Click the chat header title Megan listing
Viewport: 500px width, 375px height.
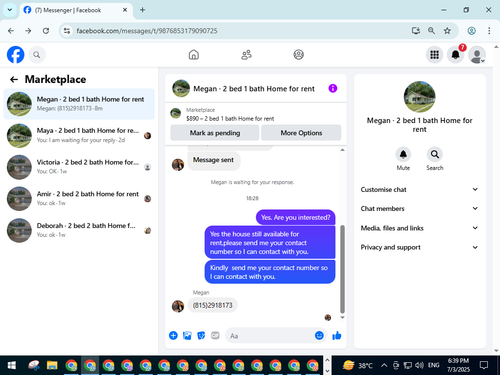254,89
